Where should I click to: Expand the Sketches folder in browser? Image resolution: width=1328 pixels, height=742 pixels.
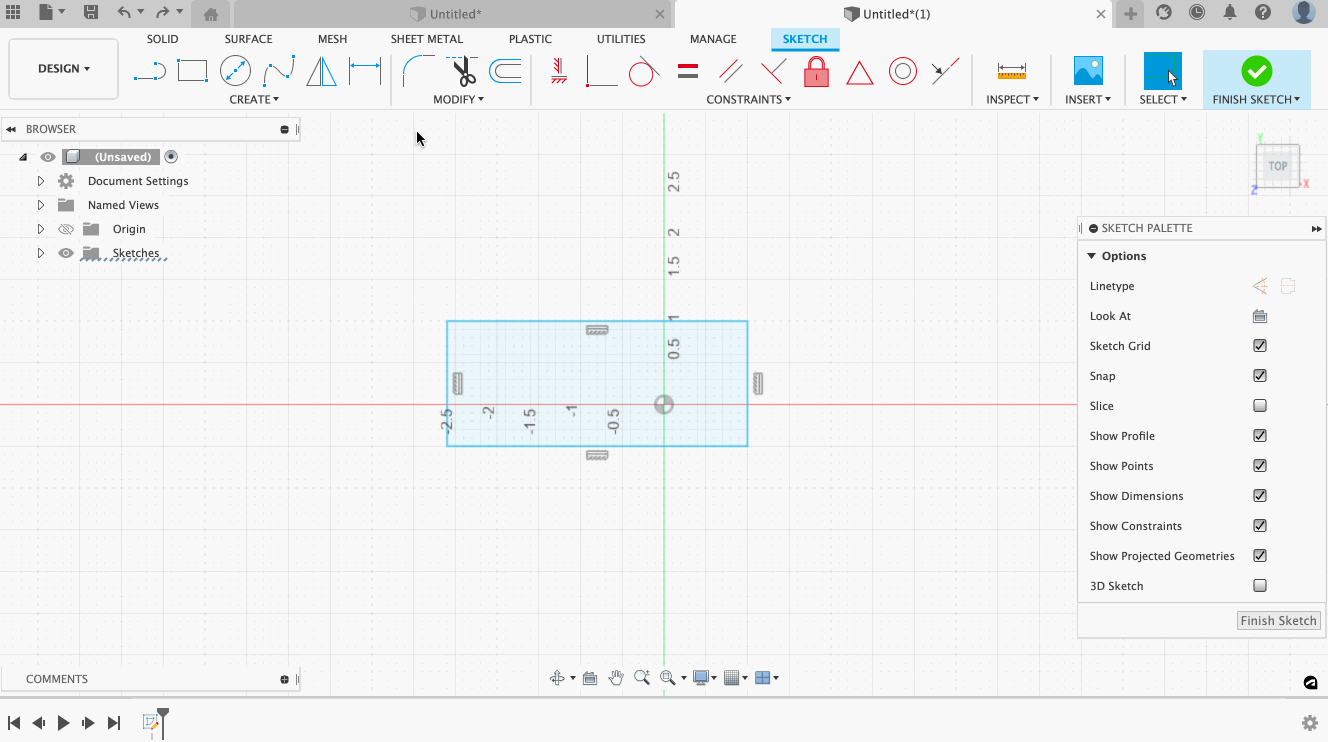tap(41, 253)
